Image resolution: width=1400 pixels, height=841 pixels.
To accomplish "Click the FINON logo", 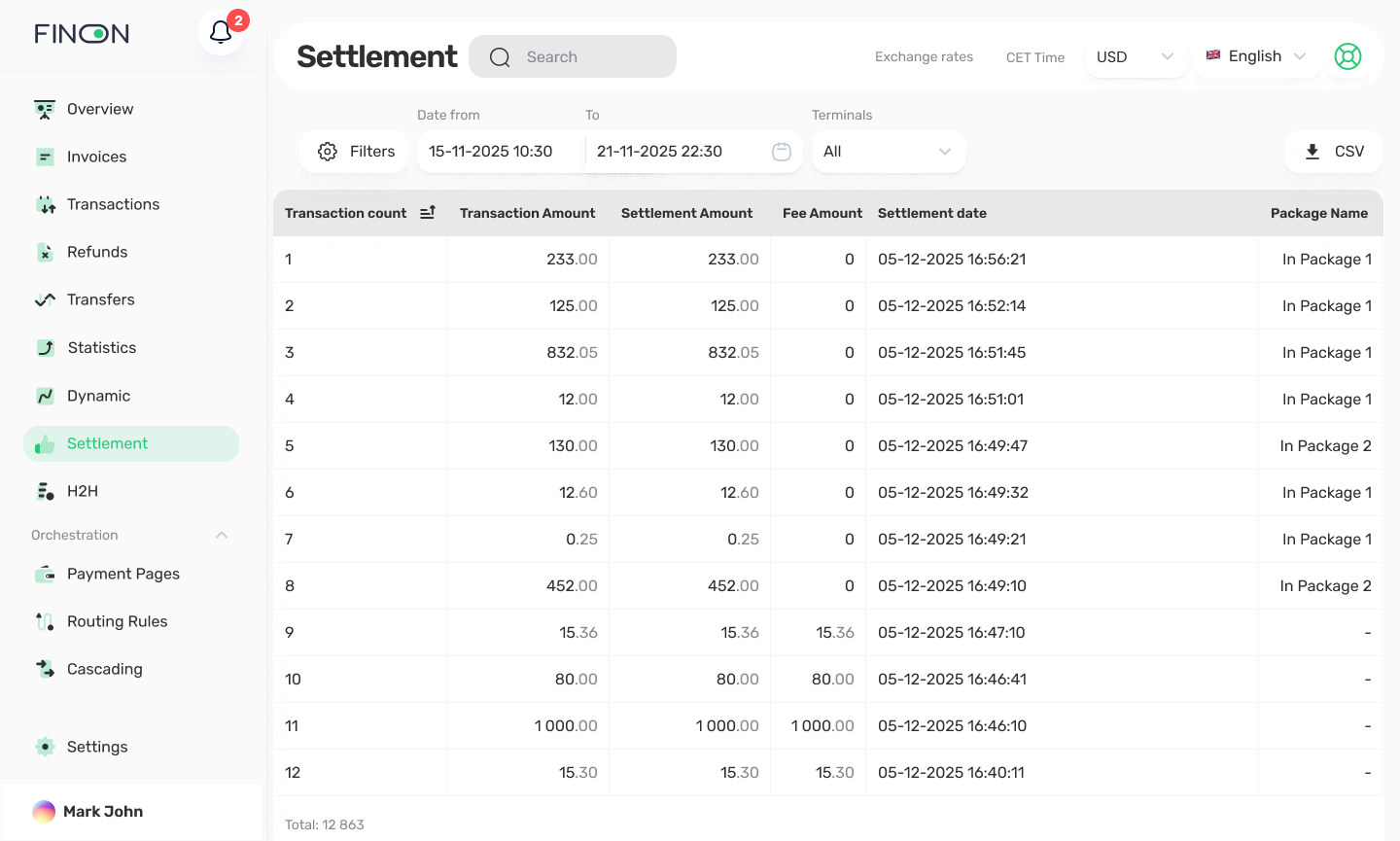I will [82, 34].
